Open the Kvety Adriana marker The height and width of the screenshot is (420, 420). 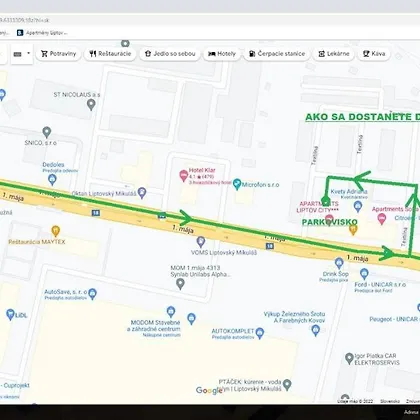pyautogui.click(x=358, y=206)
